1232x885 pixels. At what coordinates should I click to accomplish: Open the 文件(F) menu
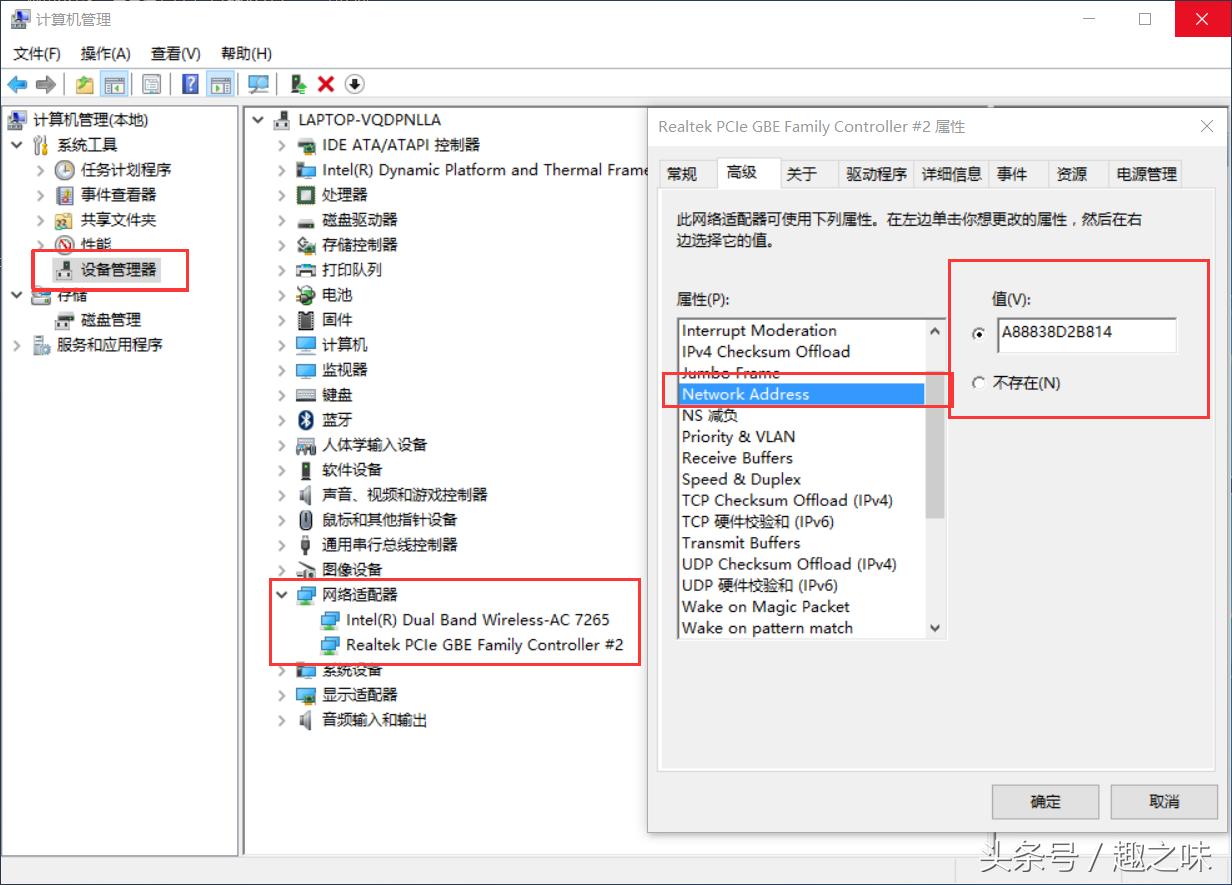tap(36, 53)
